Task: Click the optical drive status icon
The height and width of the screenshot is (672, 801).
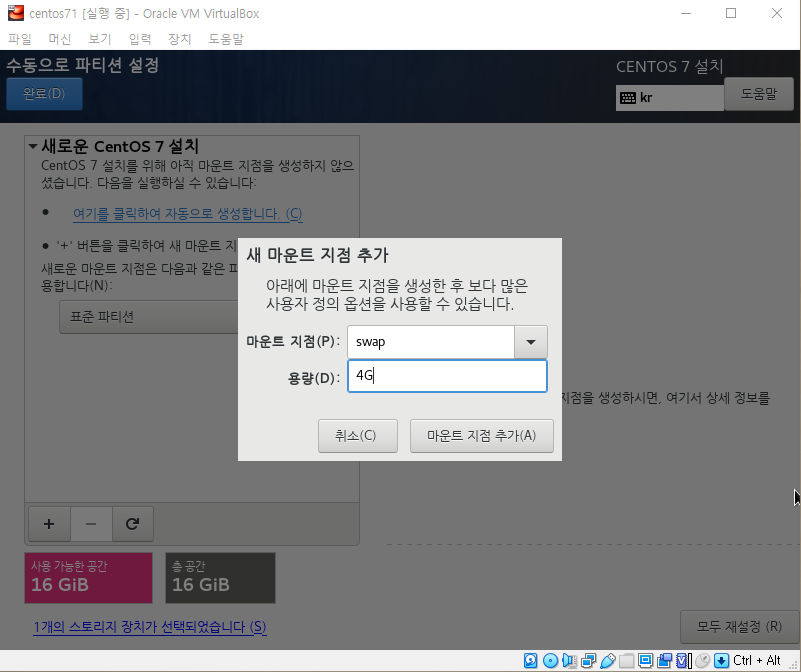Action: pyautogui.click(x=550, y=660)
